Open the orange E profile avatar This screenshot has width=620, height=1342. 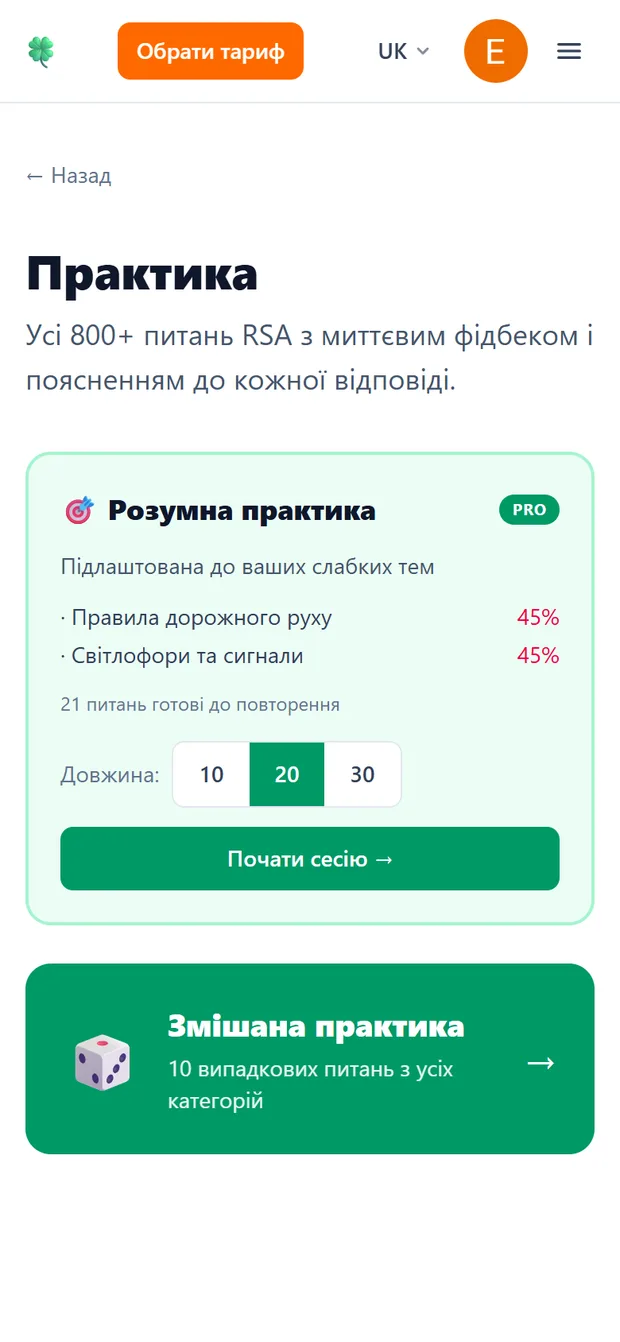tap(496, 51)
